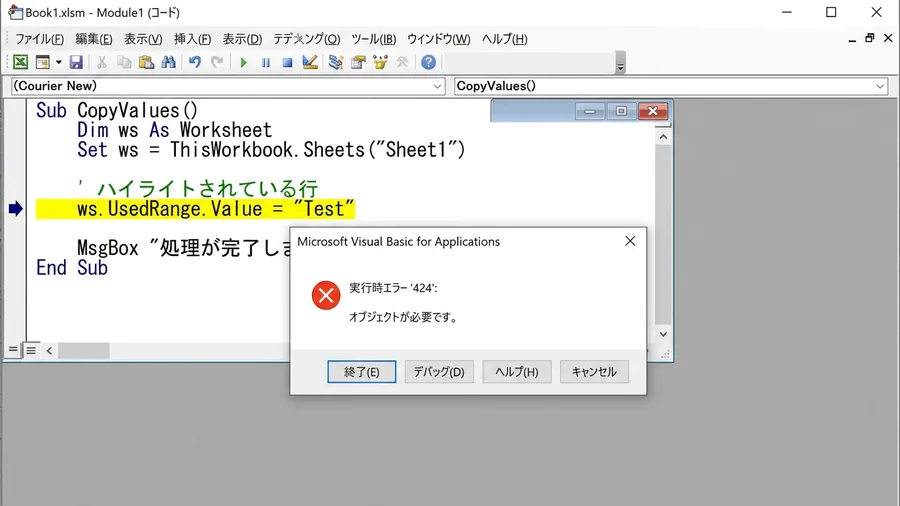Click the green ハイライトされている行 comment
The width and height of the screenshot is (900, 506).
pos(198,188)
